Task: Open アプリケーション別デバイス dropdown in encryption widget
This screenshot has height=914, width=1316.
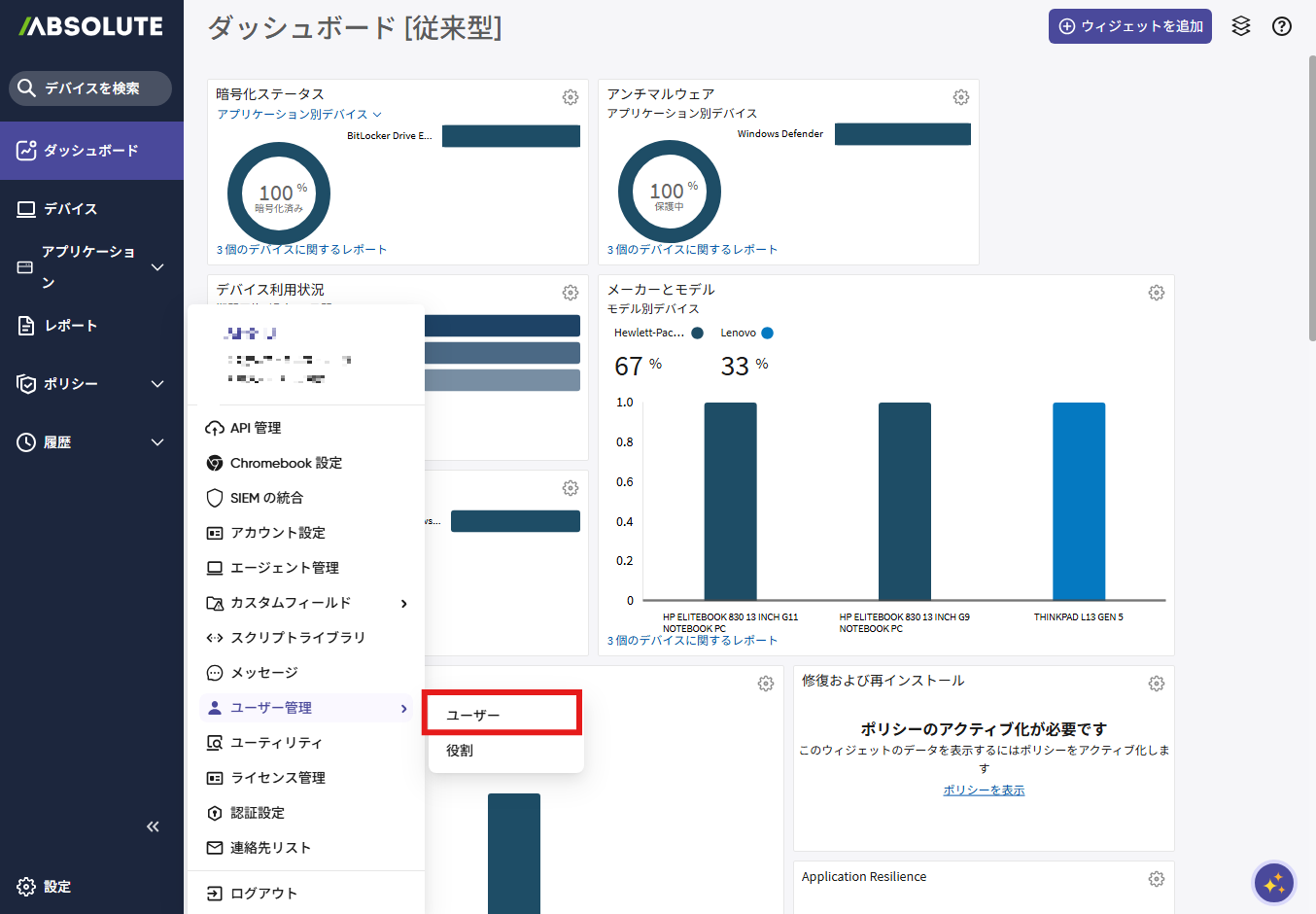Action: [x=299, y=115]
